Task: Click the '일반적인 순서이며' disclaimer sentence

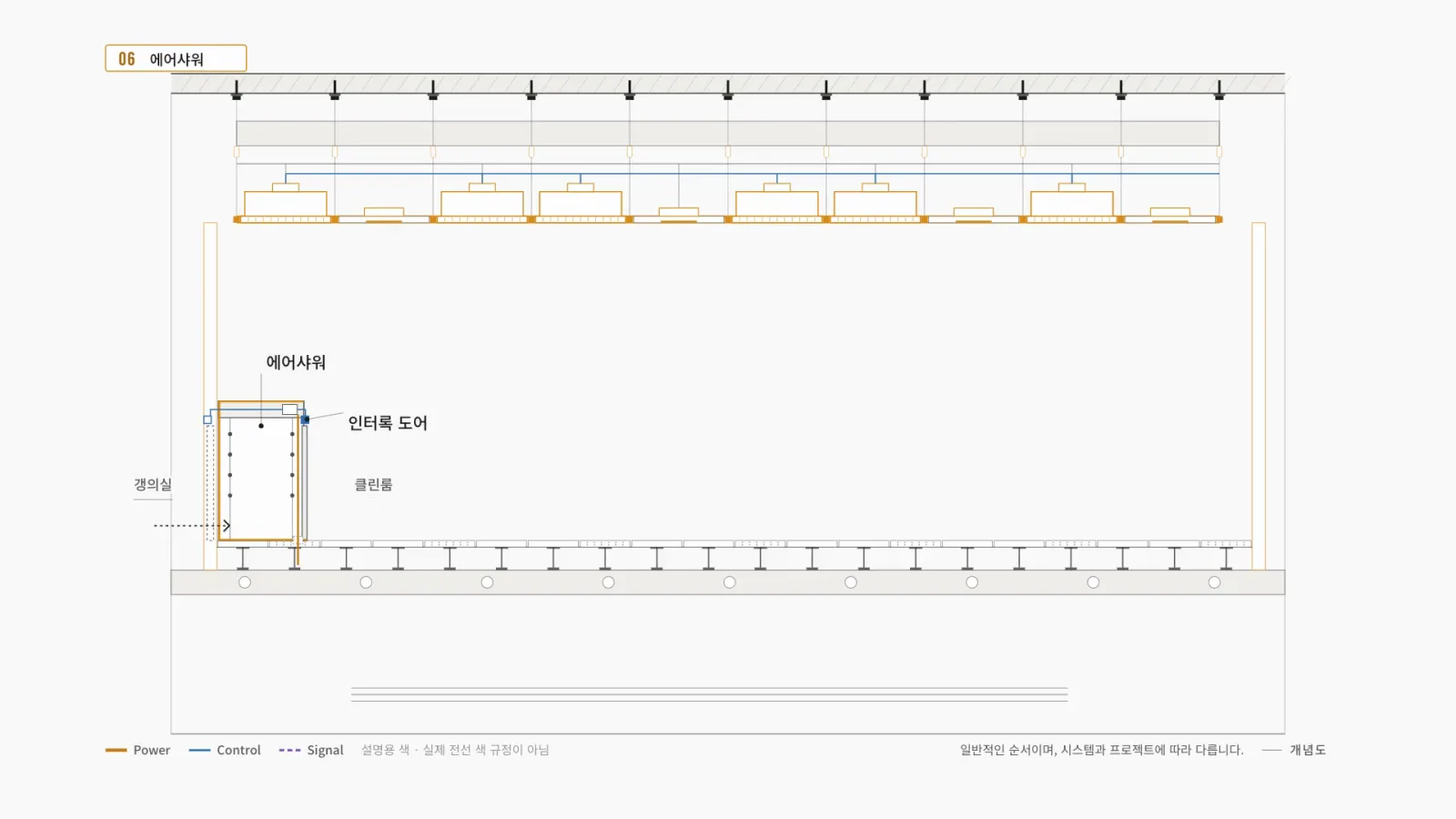Action: (1101, 750)
